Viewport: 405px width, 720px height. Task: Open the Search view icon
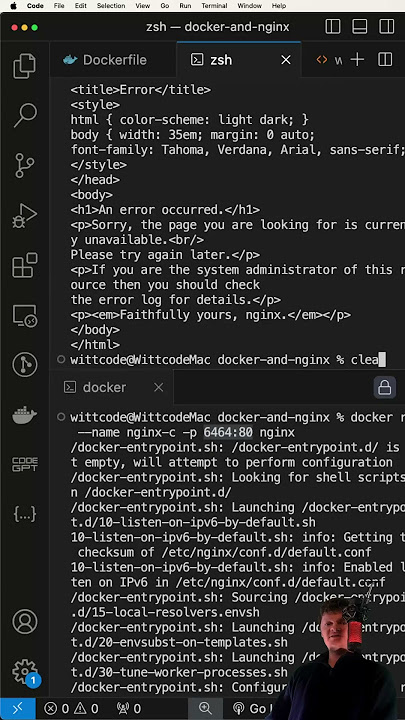pos(25,115)
